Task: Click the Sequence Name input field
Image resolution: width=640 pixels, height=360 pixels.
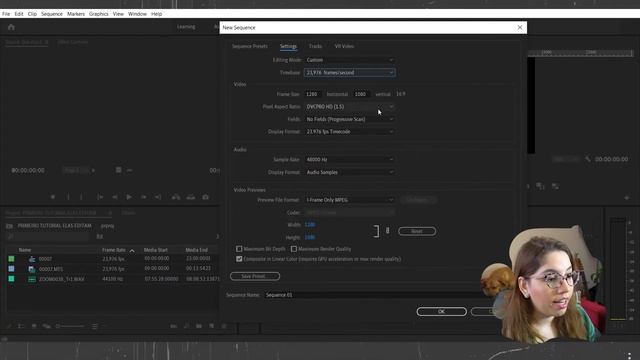Action: (x=373, y=295)
